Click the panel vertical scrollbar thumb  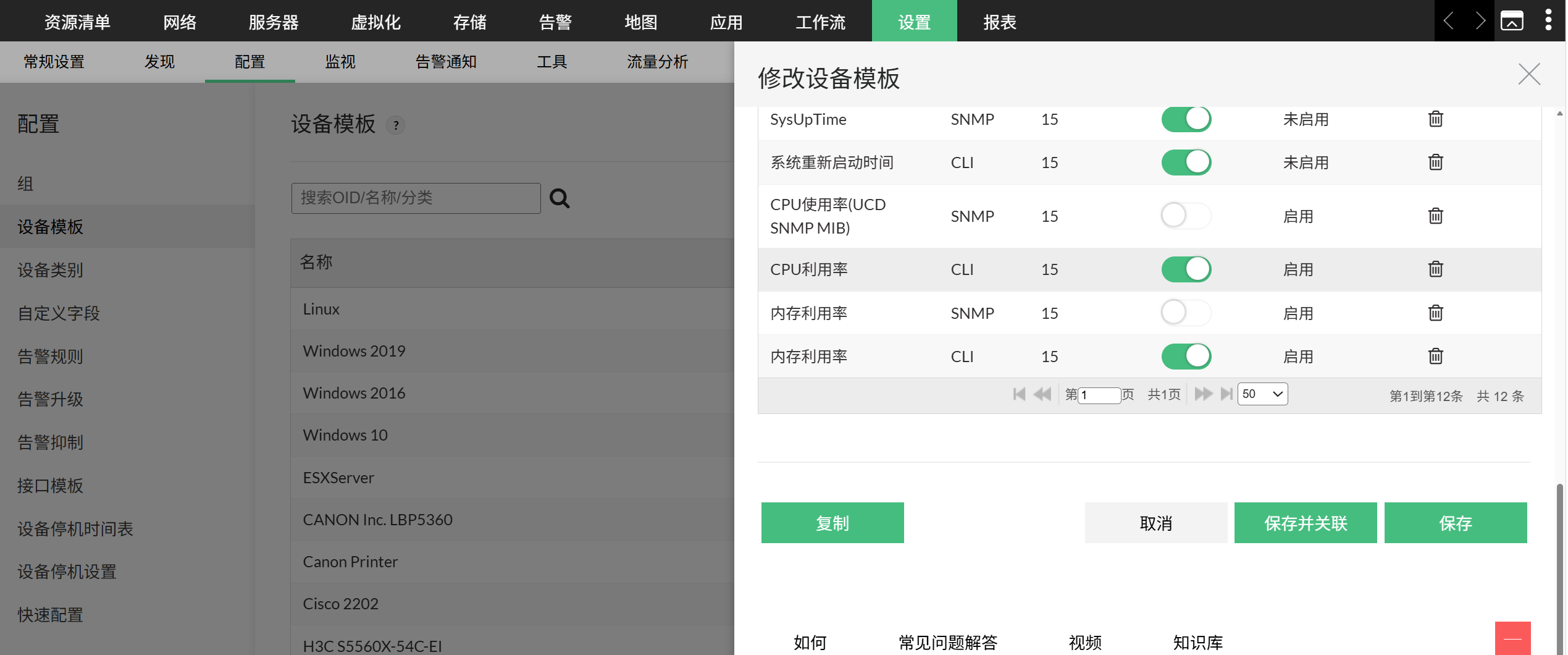(x=1559, y=568)
